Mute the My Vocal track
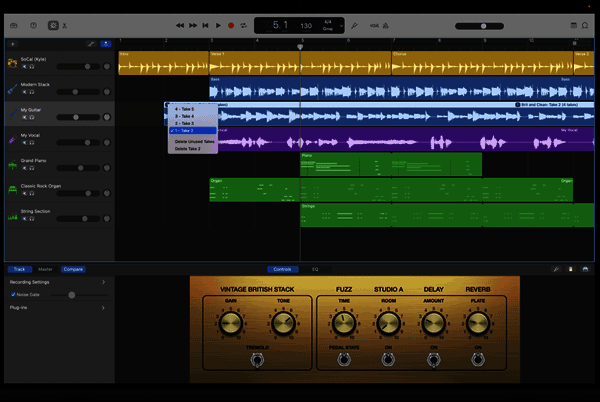Screen dimensions: 600x402 point(24,144)
